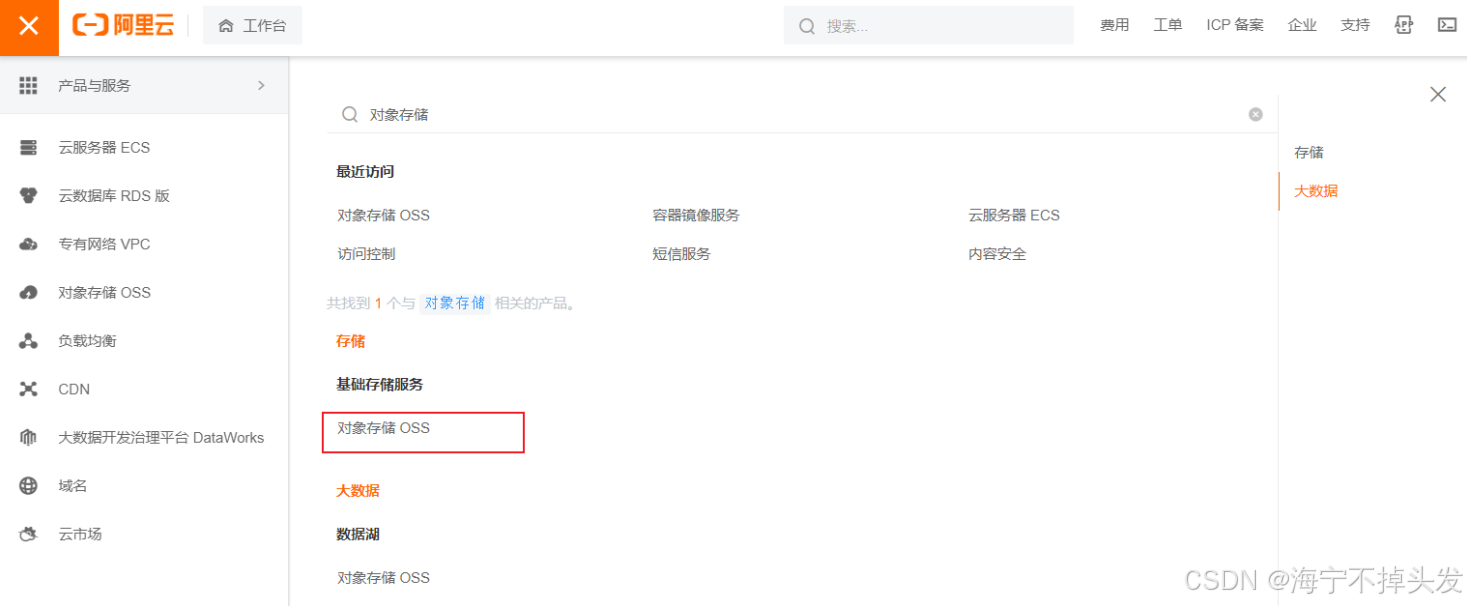The height and width of the screenshot is (606, 1467).
Task: Open the 工作台 home button
Action: pyautogui.click(x=252, y=26)
